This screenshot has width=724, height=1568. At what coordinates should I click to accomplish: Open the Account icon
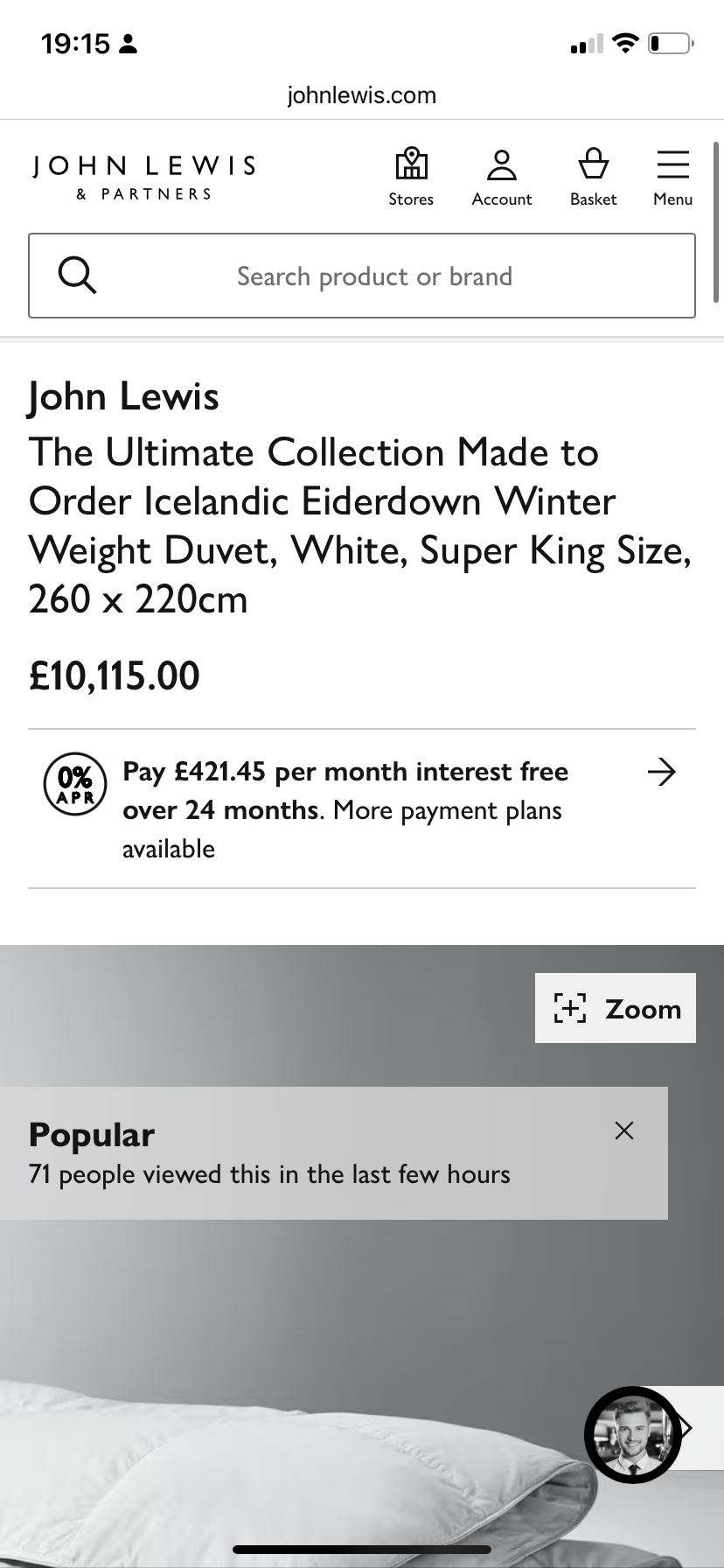[501, 178]
